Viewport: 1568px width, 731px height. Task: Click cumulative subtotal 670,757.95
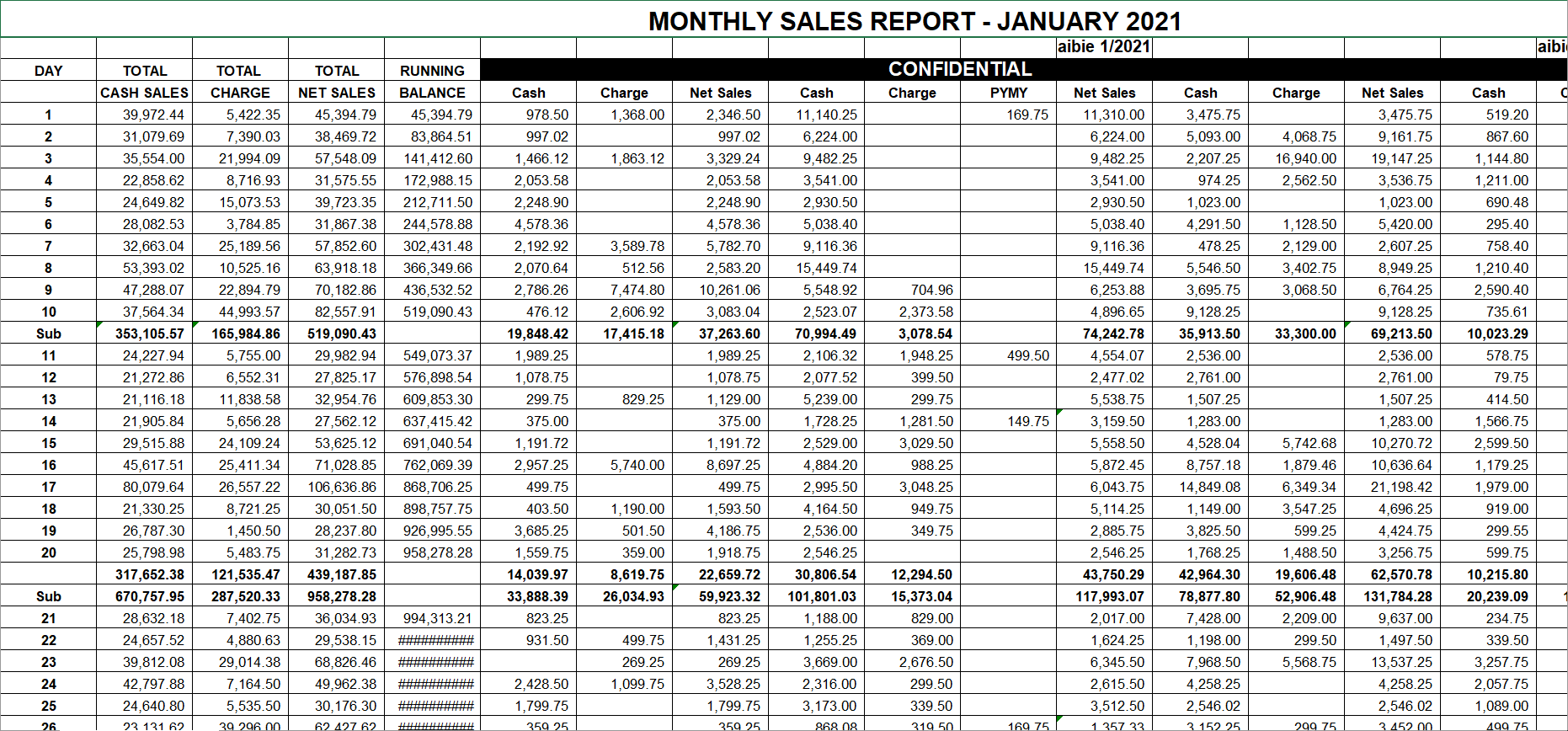point(145,596)
